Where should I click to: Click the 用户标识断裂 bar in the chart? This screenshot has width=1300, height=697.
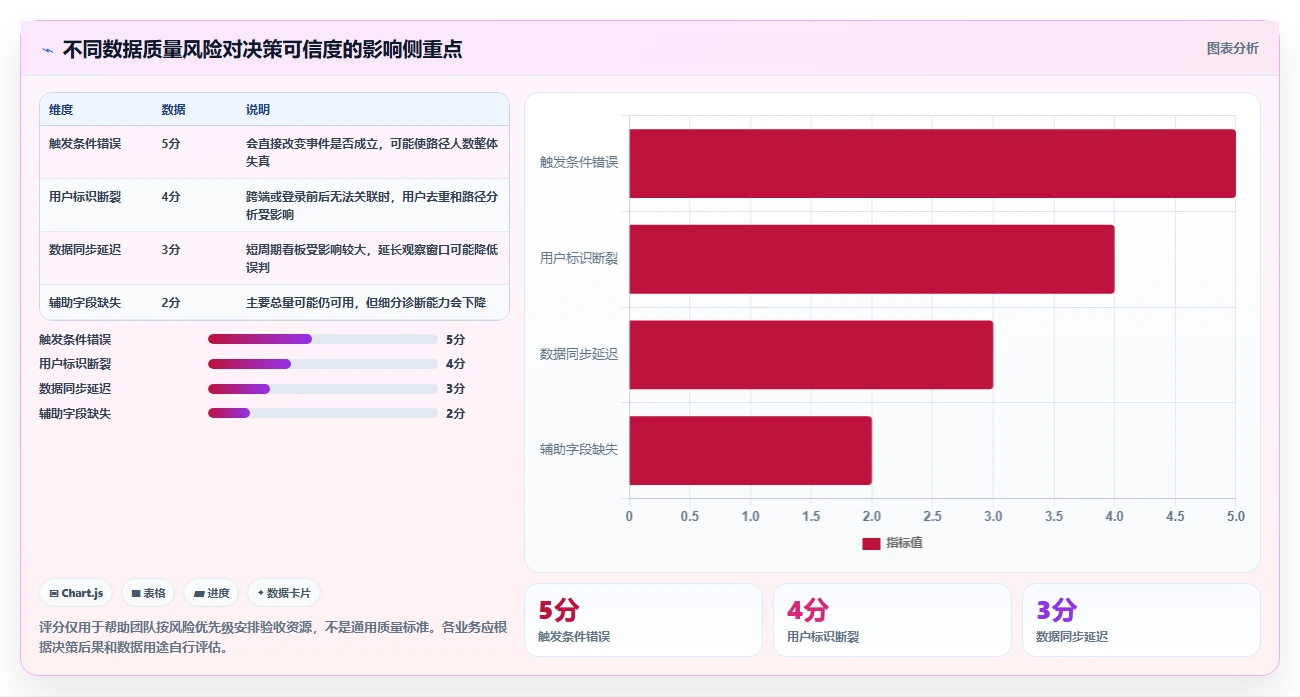tap(871, 259)
